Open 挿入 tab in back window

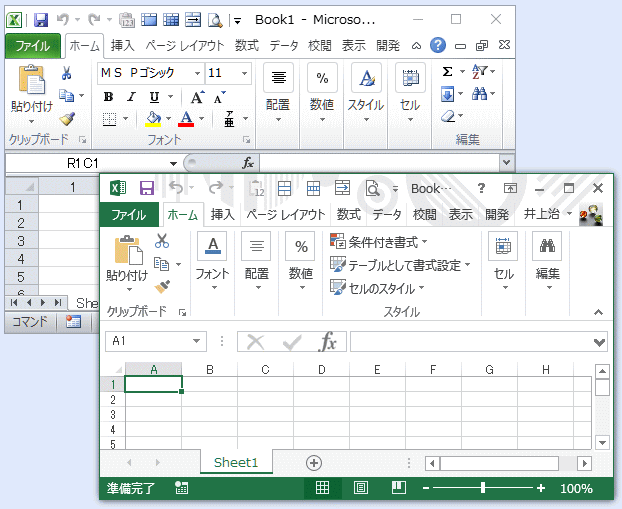[x=122, y=46]
